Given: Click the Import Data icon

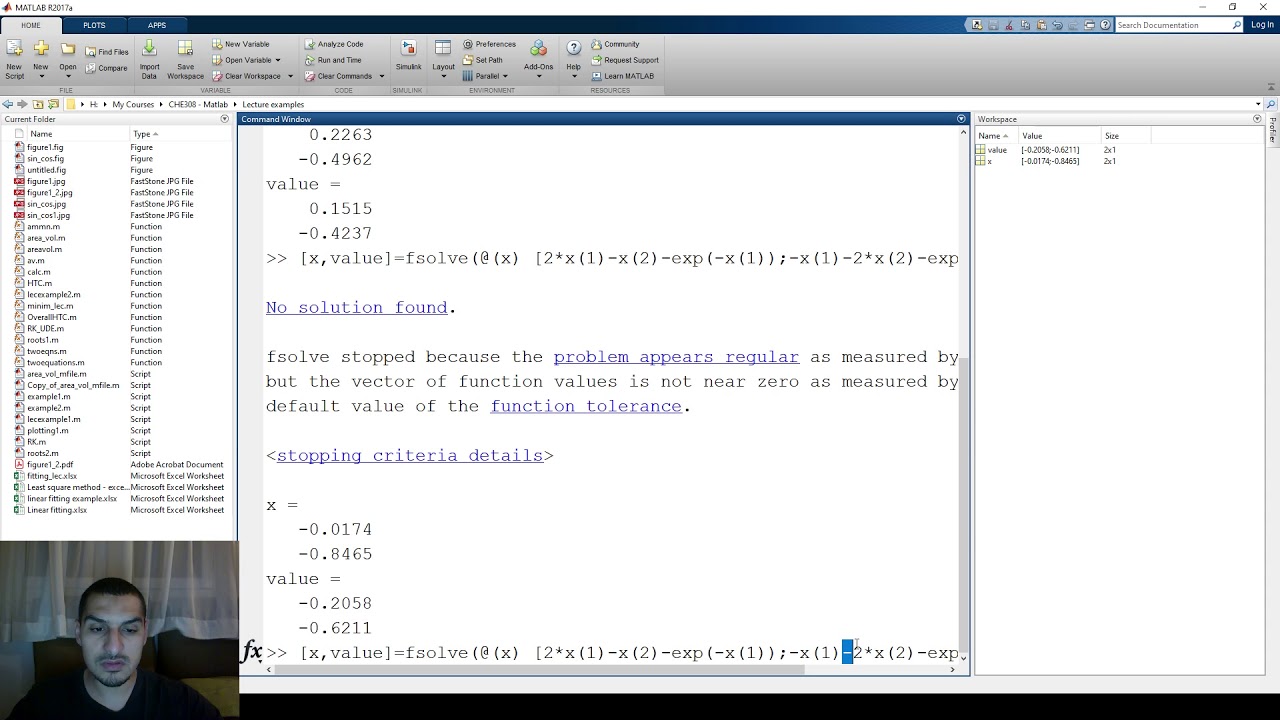Looking at the screenshot, I should click(x=149, y=48).
